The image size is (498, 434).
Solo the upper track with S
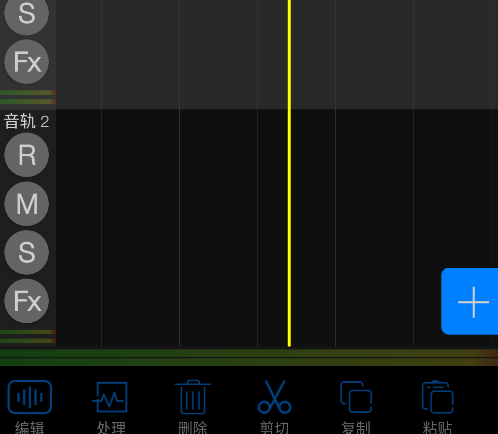click(27, 13)
